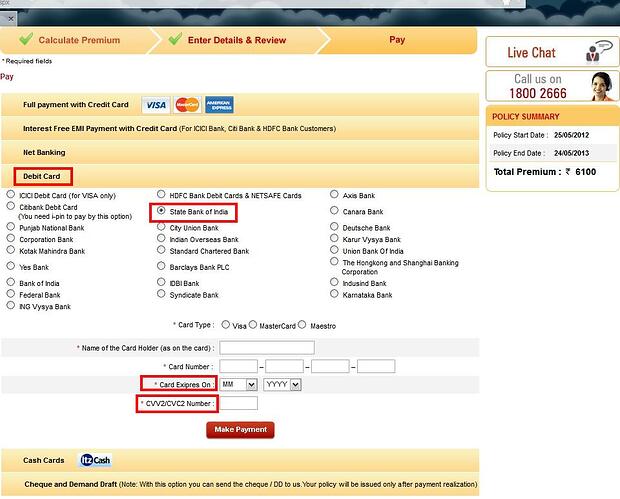Select HDFC Bank Debit Cards radio button
The image size is (620, 499).
(x=161, y=194)
